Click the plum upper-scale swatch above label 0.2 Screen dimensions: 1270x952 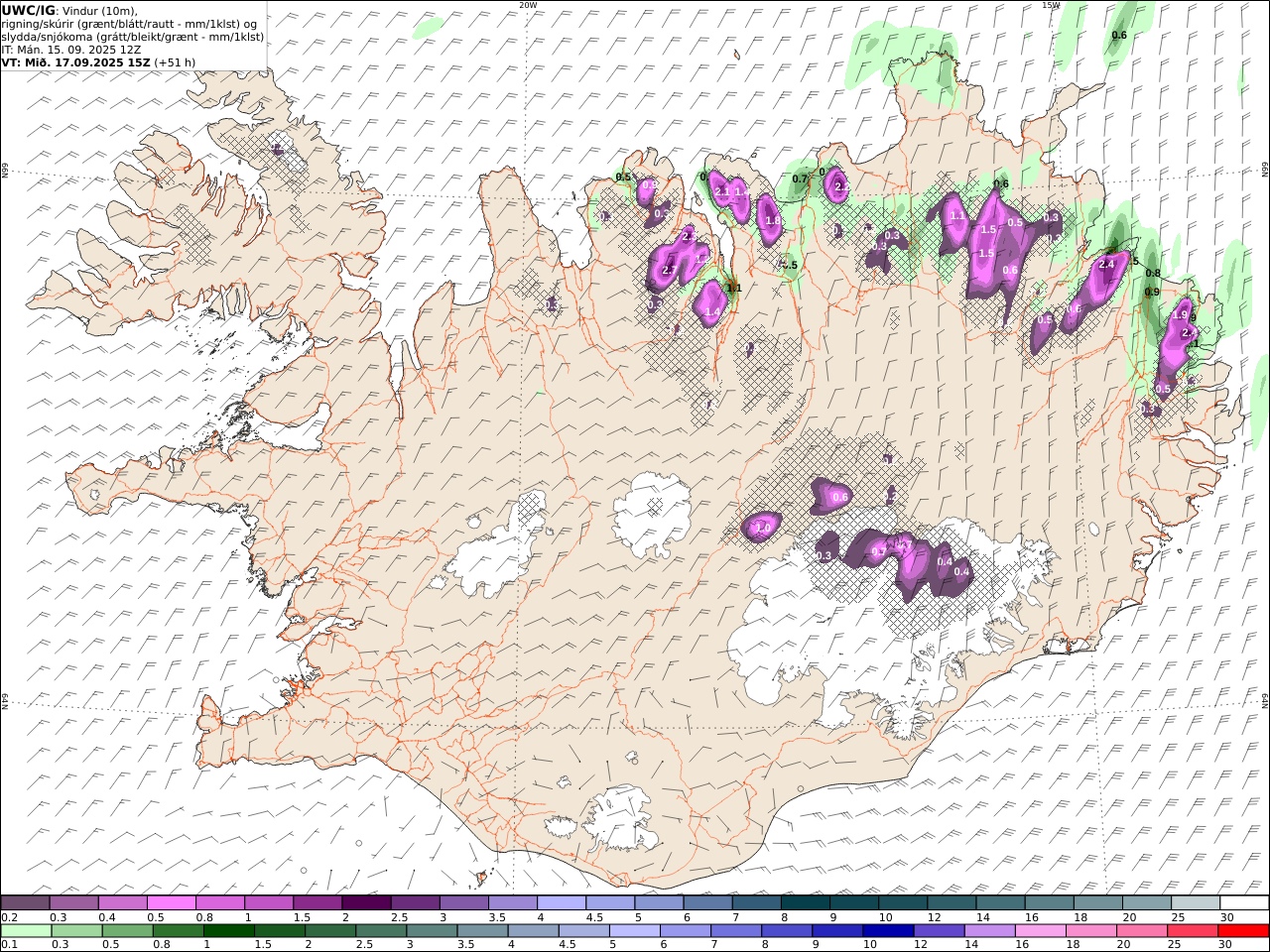[25, 902]
